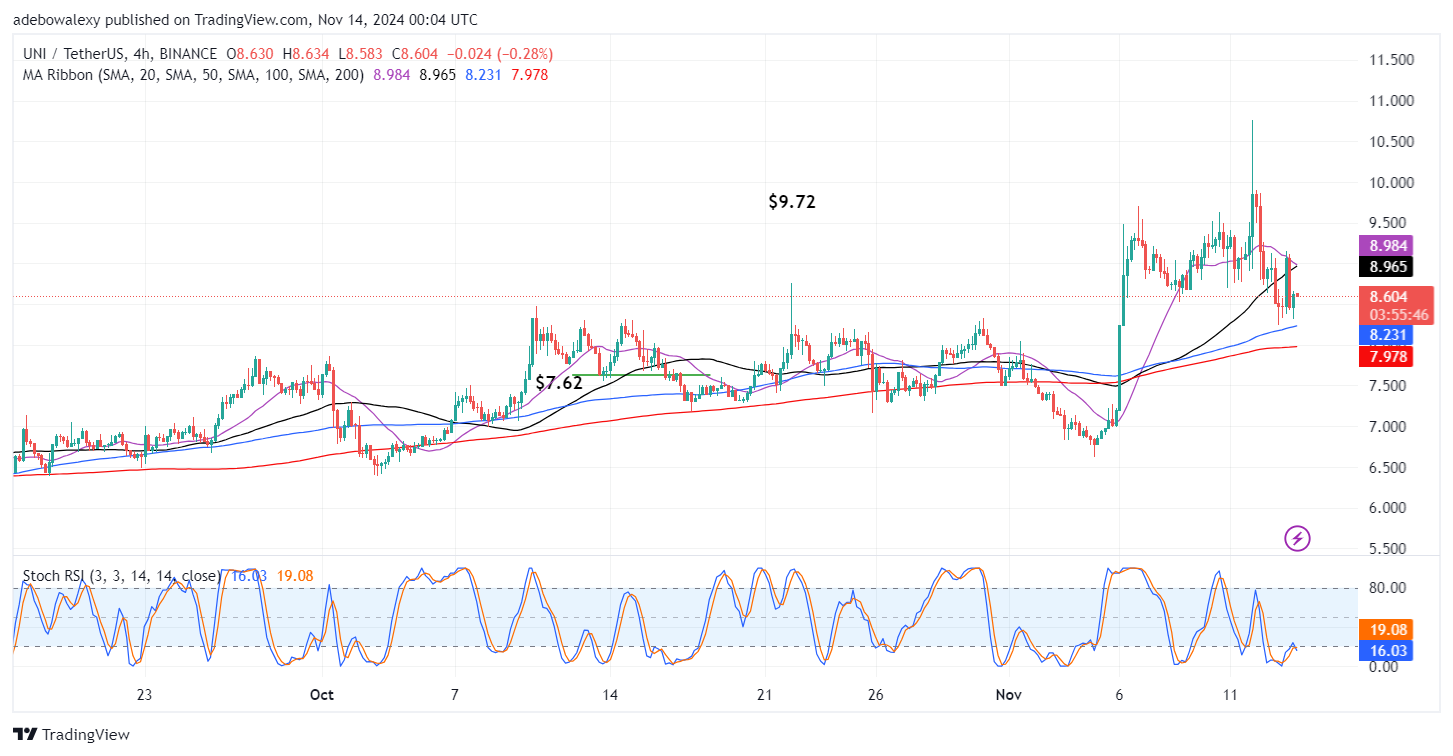Click the $9.72 price annotation
Viewport: 1453px width, 756px height.
pyautogui.click(x=792, y=202)
